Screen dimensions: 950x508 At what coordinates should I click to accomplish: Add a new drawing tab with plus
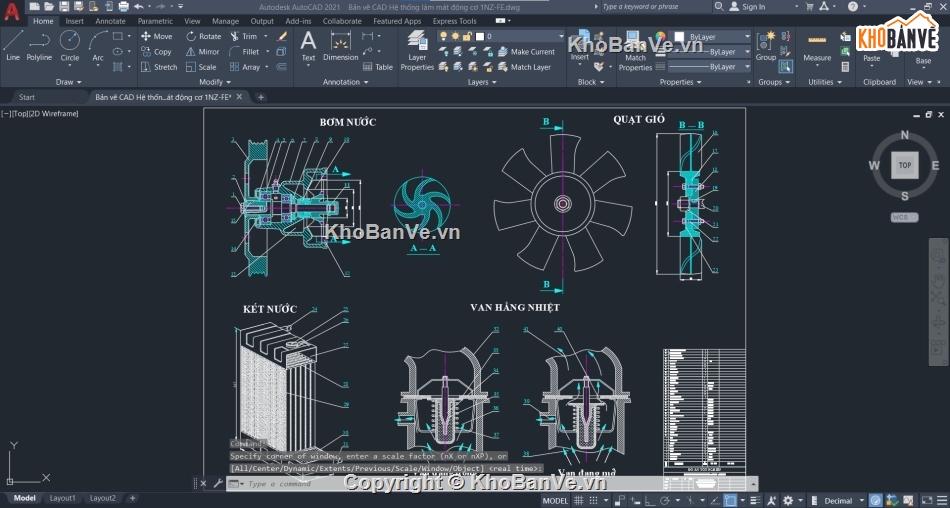tap(261, 97)
